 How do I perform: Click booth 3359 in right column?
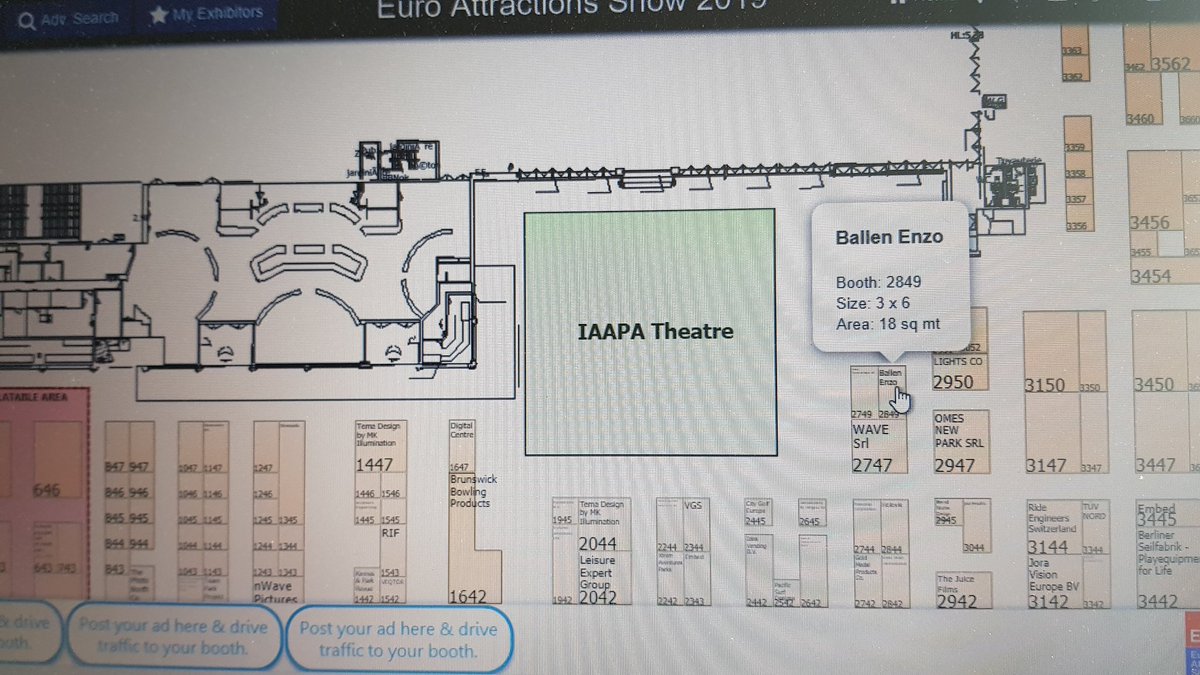(x=1076, y=135)
